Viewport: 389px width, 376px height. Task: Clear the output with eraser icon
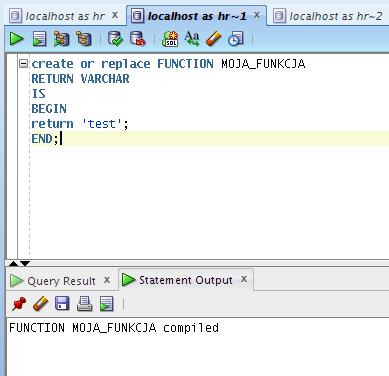click(x=41, y=304)
